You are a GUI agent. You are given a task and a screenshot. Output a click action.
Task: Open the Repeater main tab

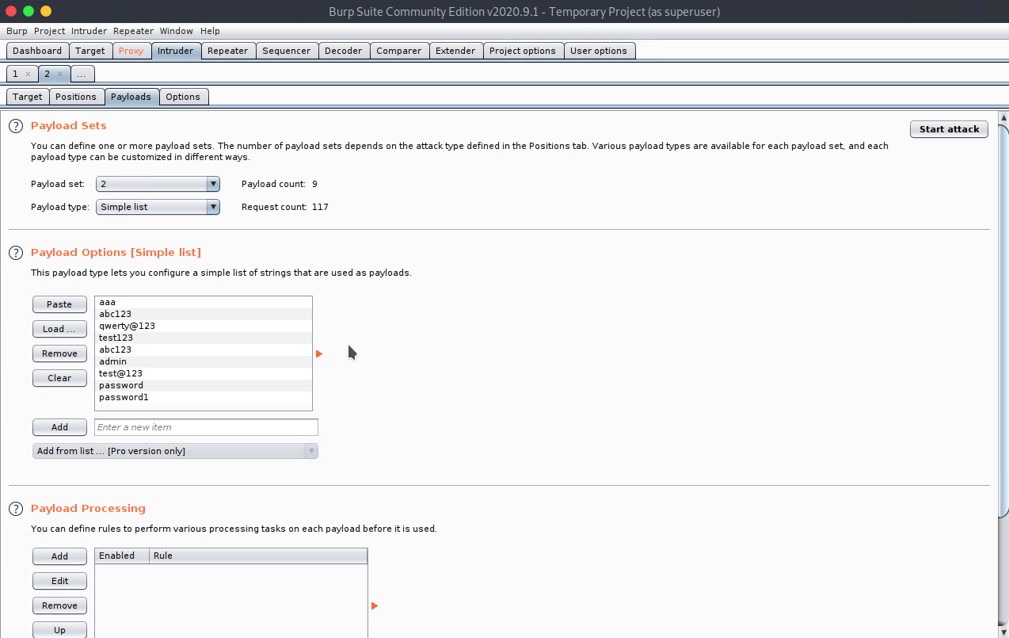pyautogui.click(x=227, y=51)
